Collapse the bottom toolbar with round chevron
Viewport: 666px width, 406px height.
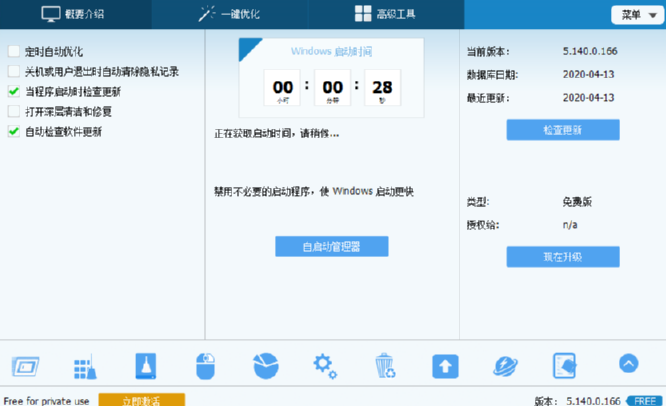coord(629,364)
